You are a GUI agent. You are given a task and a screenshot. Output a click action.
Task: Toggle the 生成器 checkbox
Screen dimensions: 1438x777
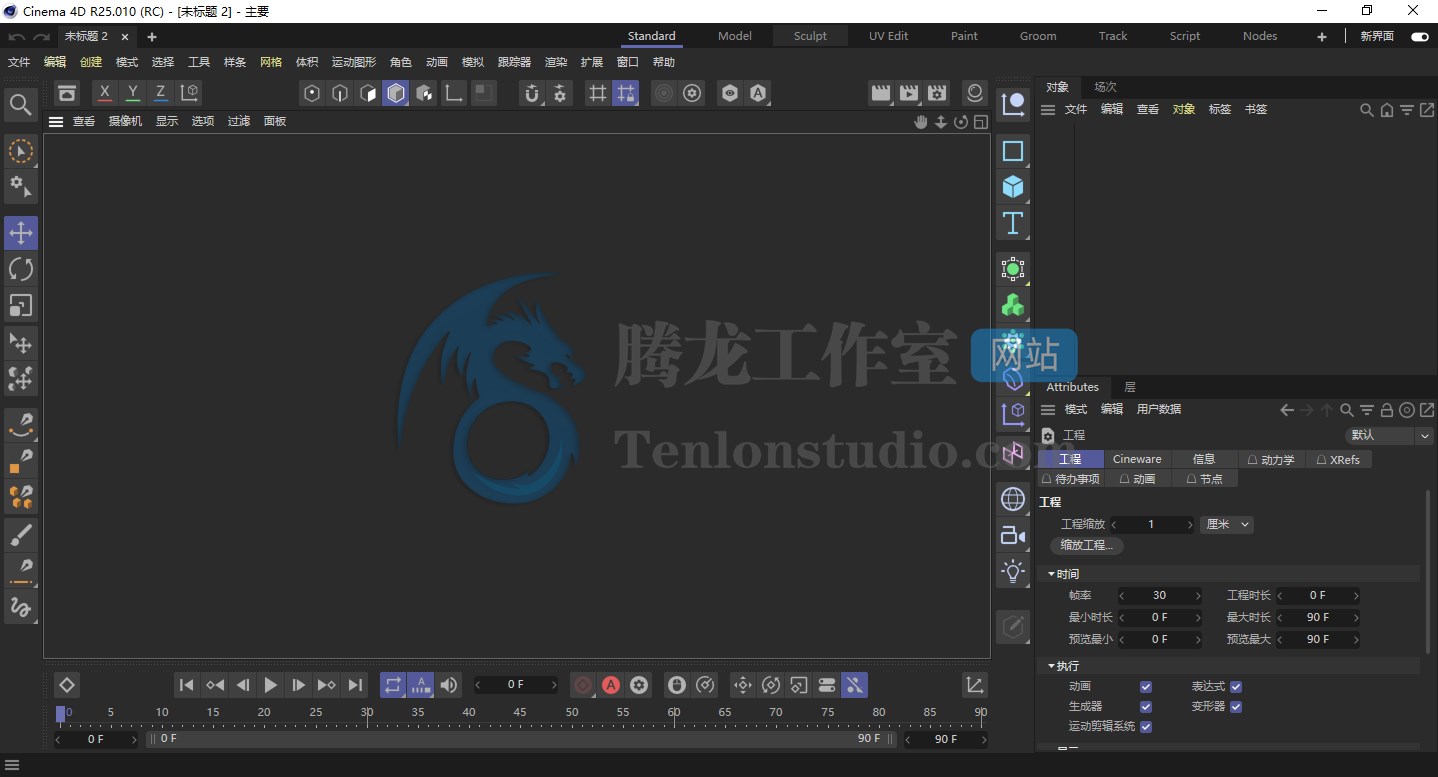[1146, 707]
